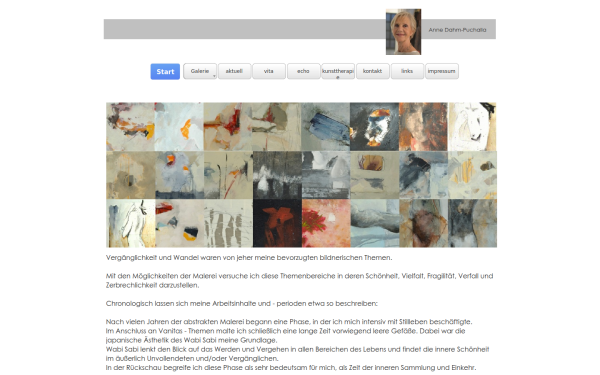600x375 pixels.
Task: Open the painting with the blue brush stroke
Action: coord(326,127)
